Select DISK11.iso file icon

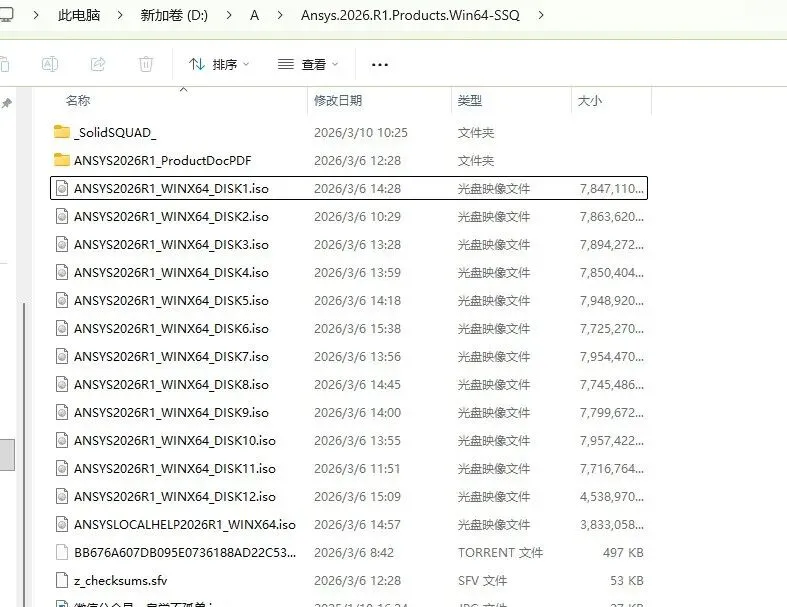(x=62, y=468)
